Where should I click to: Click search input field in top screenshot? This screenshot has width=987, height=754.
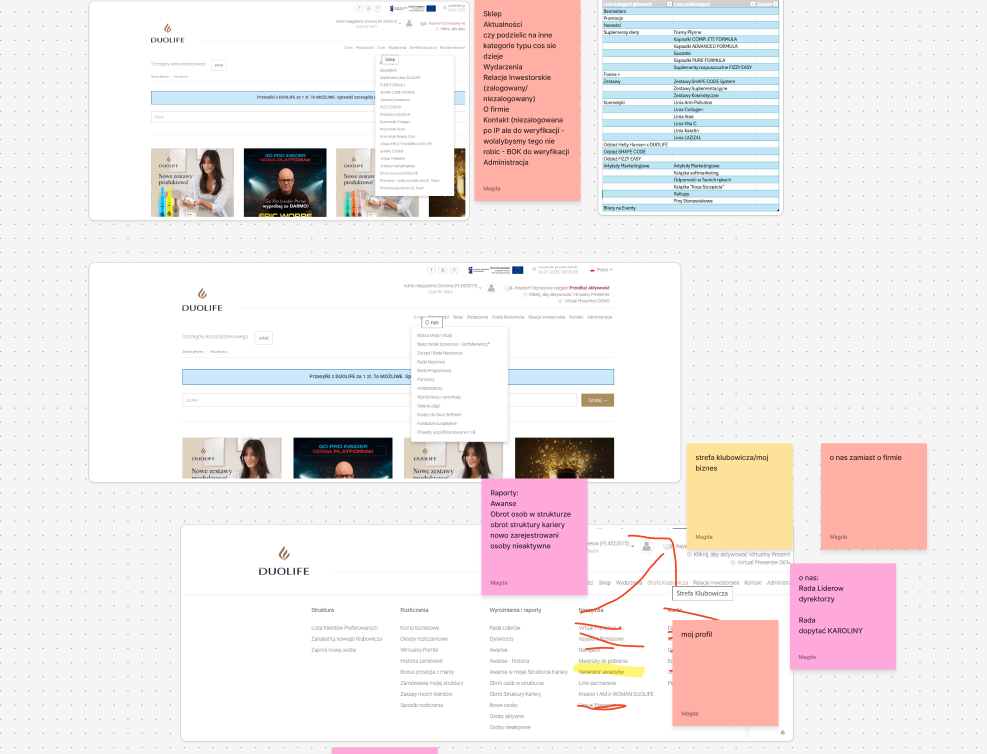point(264,117)
